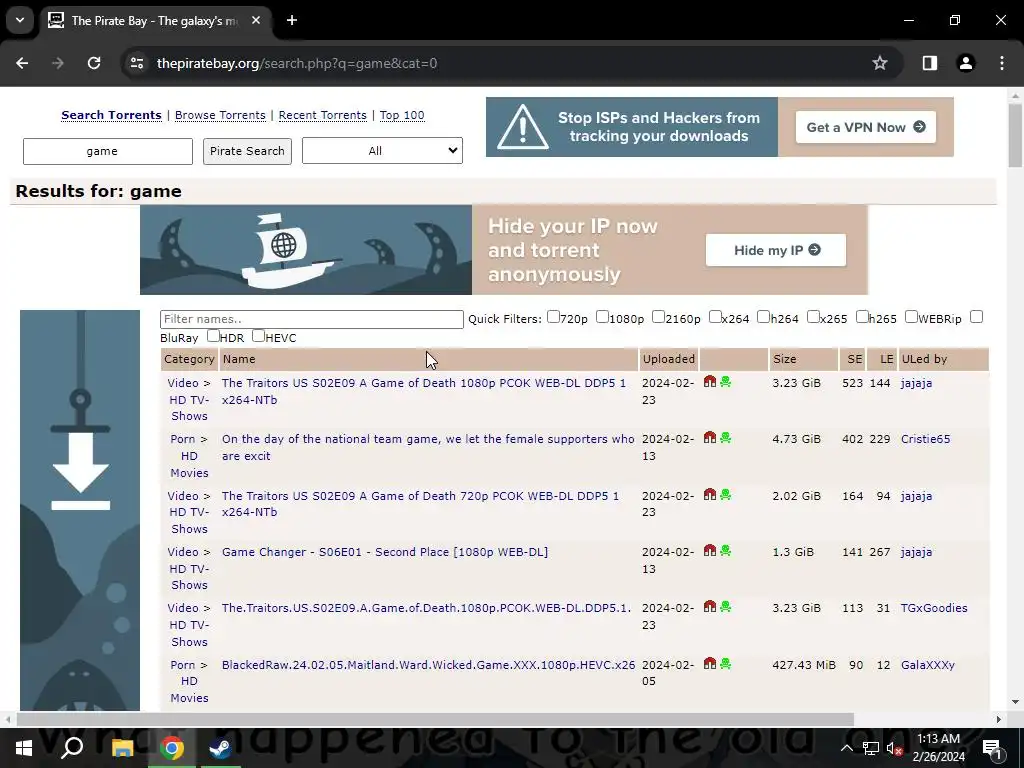Open Search Torrents menu link
Screen dimensions: 1024x768
(111, 115)
